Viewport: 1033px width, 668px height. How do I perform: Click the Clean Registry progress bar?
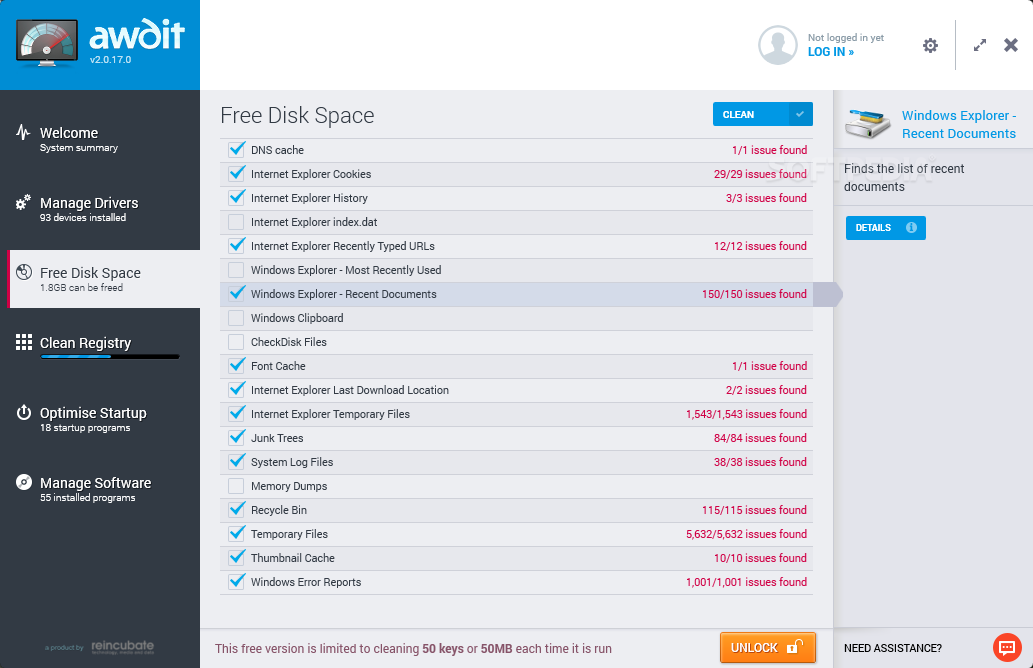(109, 357)
